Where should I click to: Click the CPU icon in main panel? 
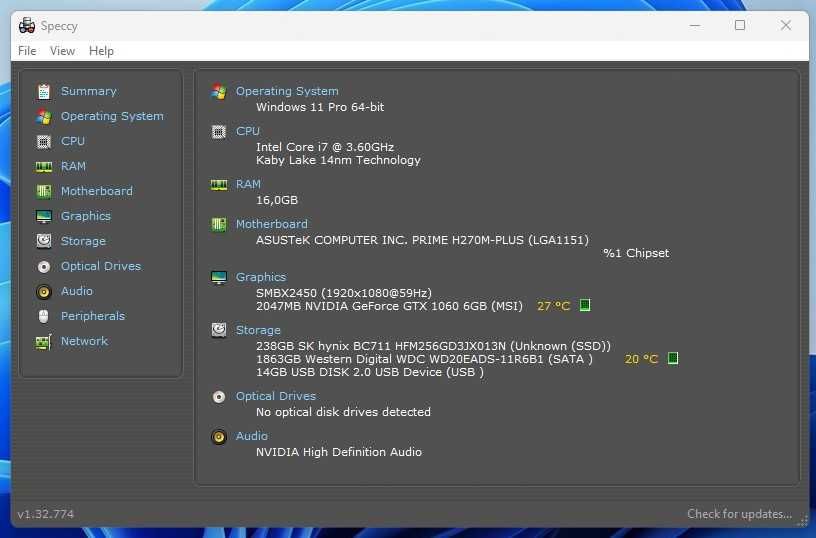[219, 132]
